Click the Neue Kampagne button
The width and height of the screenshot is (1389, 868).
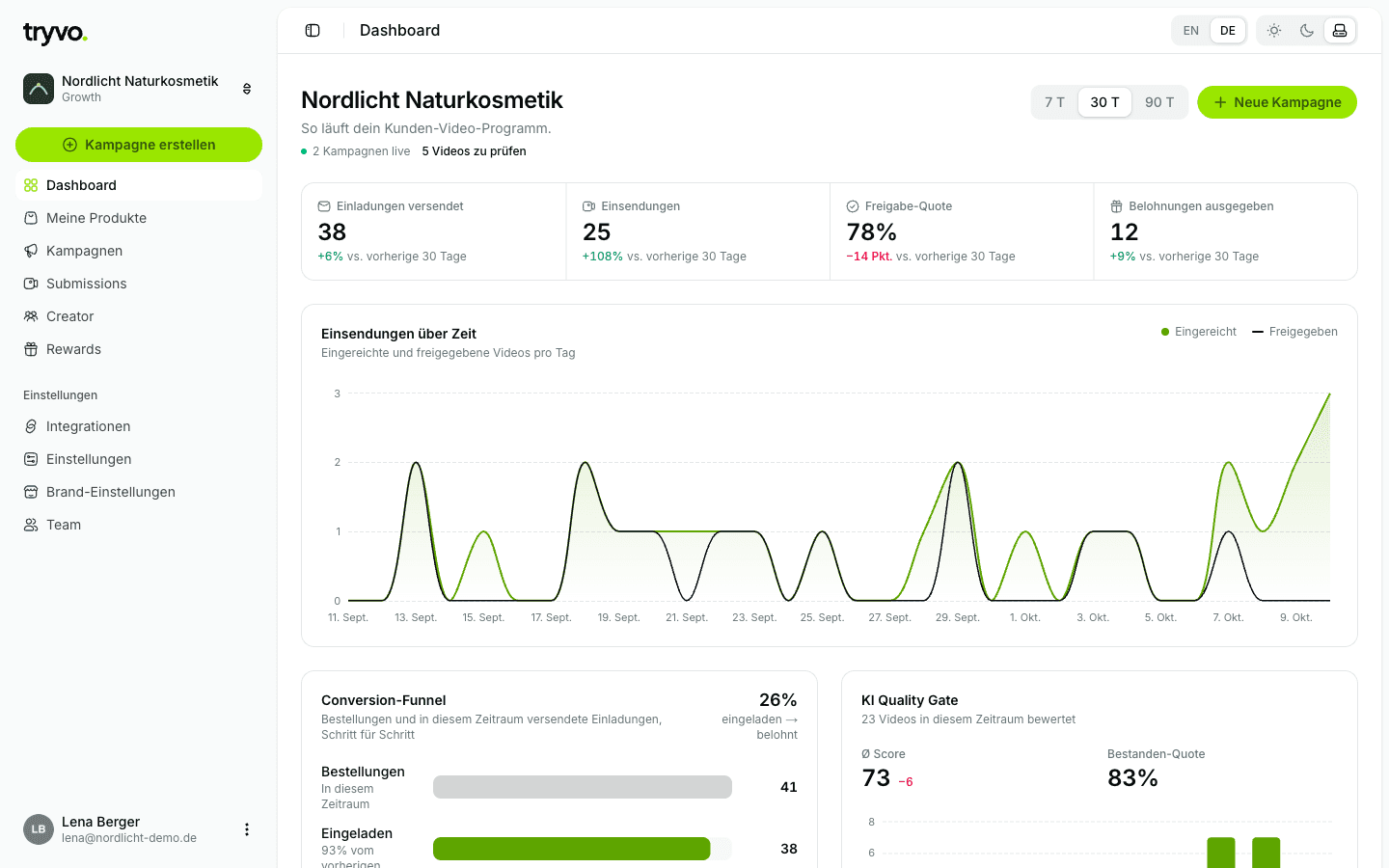(1277, 102)
